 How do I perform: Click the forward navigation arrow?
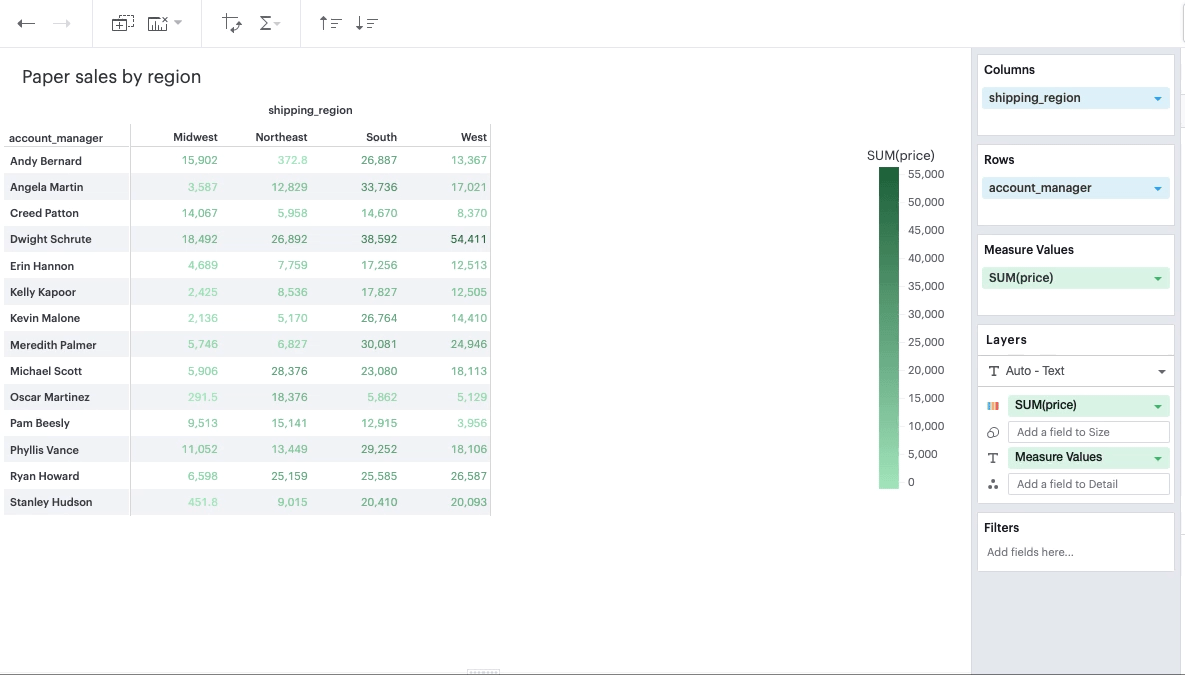[x=60, y=22]
